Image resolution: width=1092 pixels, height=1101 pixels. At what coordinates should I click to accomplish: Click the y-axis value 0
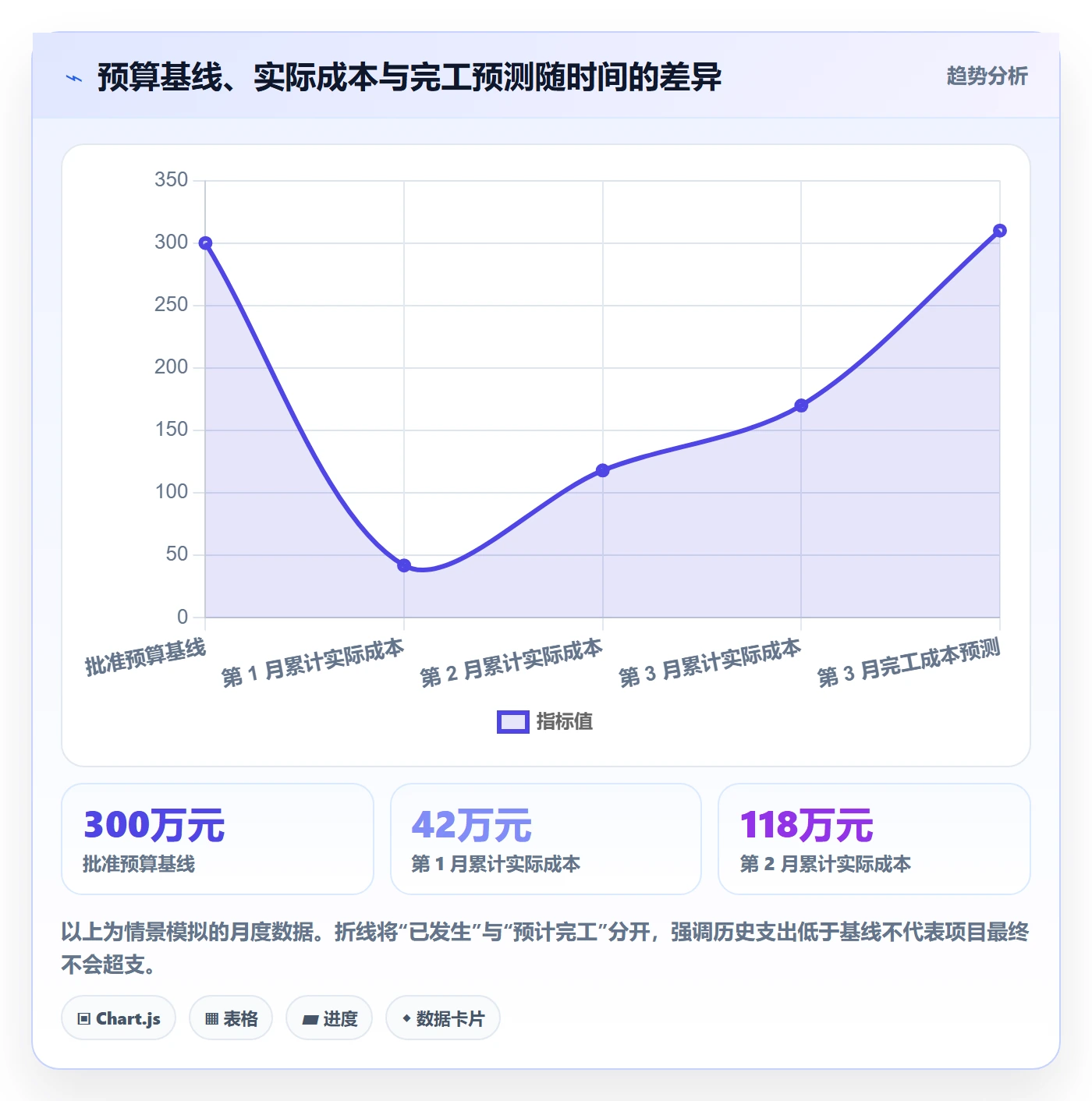[x=183, y=617]
